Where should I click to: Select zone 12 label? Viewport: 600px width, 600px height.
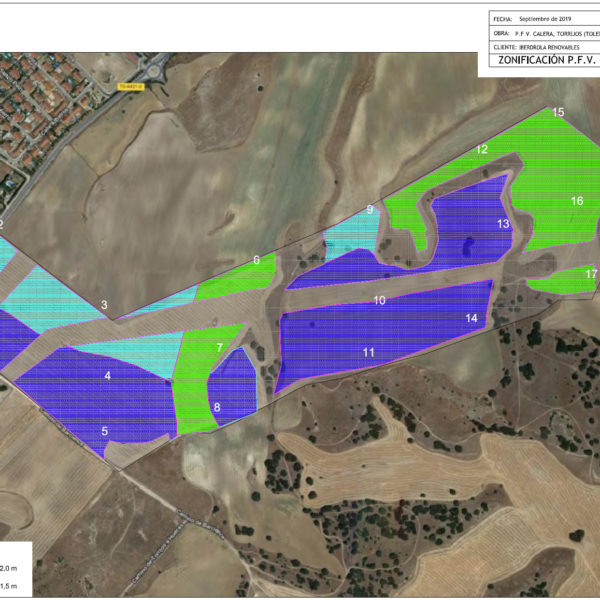481,149
